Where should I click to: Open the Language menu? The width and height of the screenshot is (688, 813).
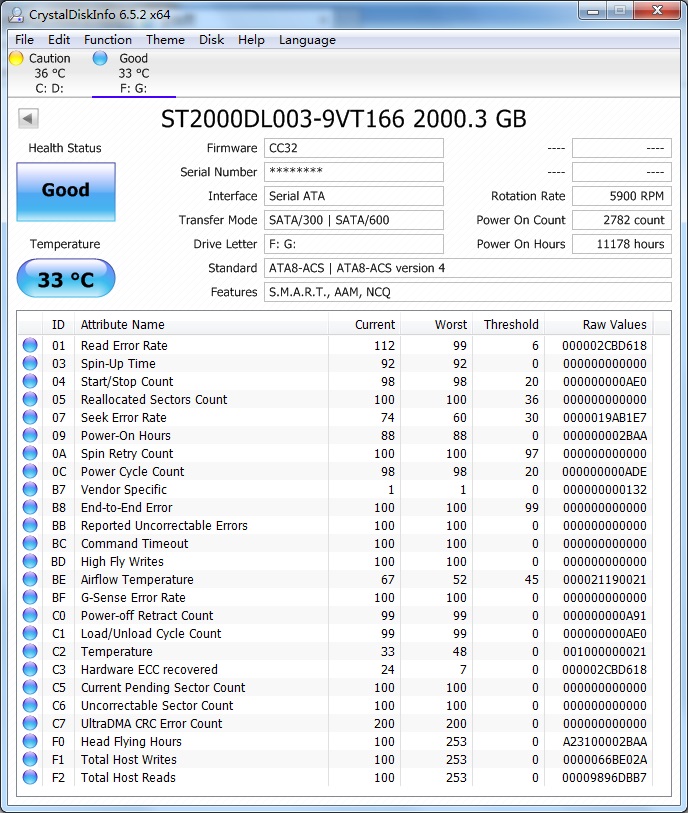coord(307,40)
